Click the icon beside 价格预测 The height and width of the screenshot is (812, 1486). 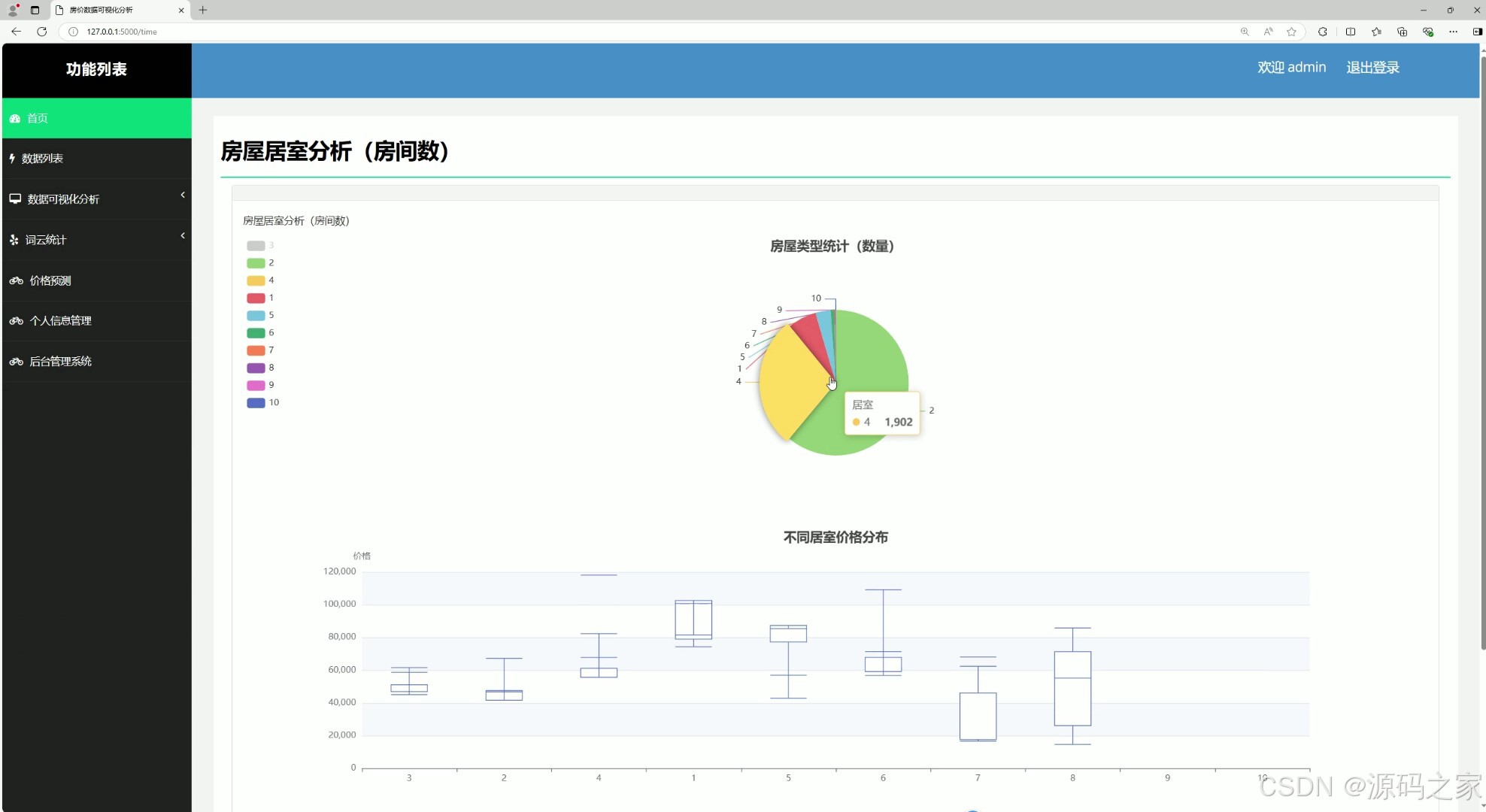[x=16, y=280]
